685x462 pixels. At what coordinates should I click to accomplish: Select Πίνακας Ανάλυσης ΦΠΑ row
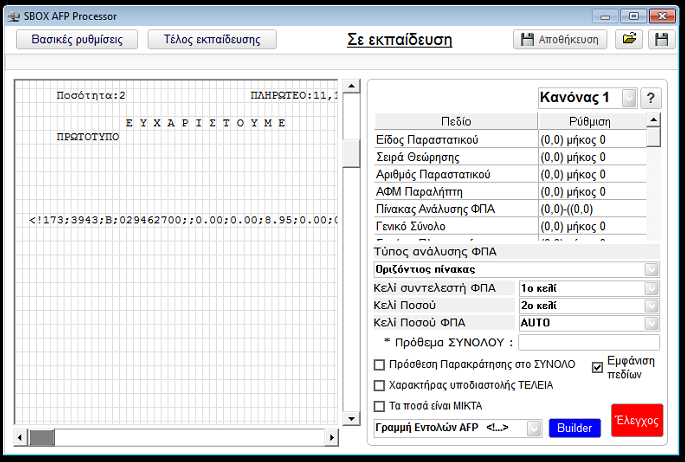tap(510, 209)
